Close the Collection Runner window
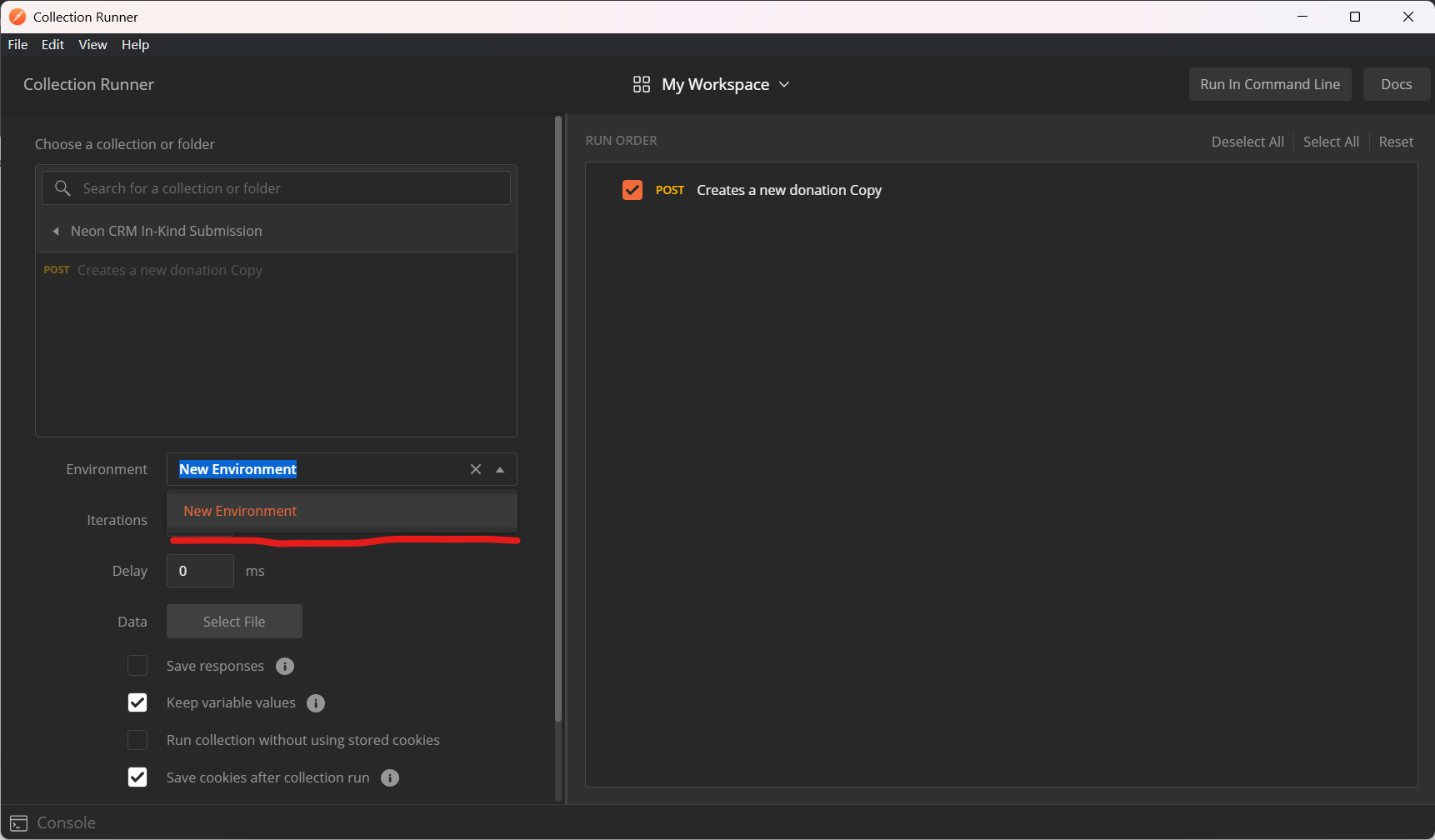The width and height of the screenshot is (1435, 840). 1408,17
